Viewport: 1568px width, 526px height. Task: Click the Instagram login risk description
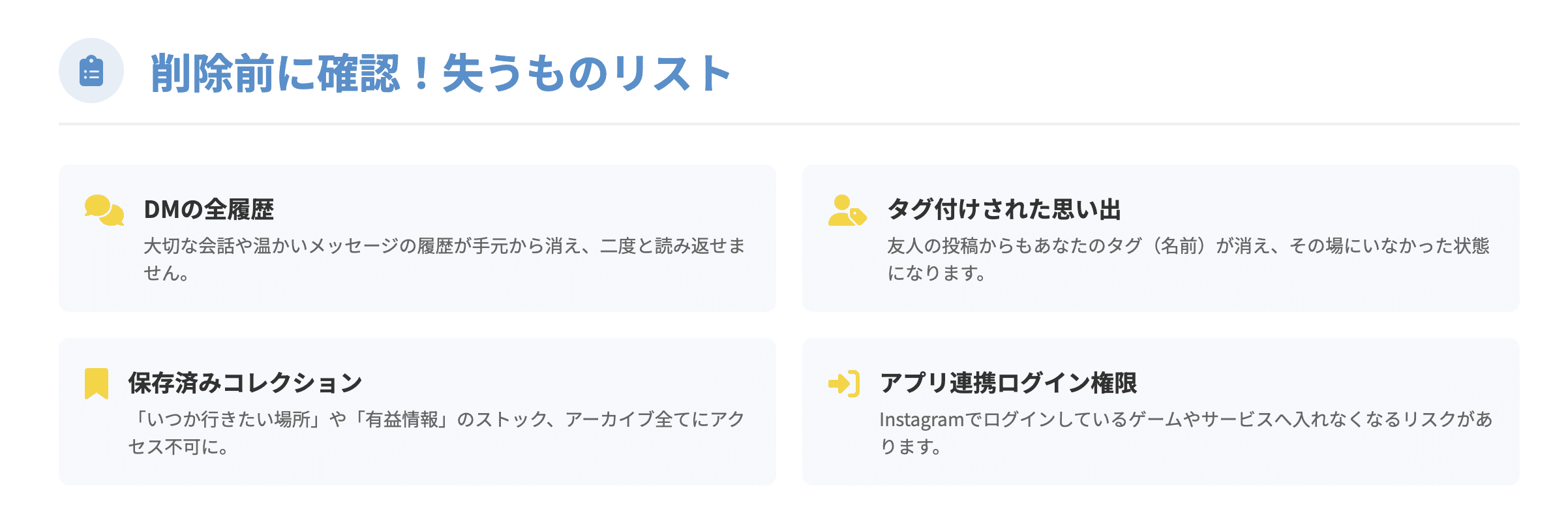[x=1186, y=432]
